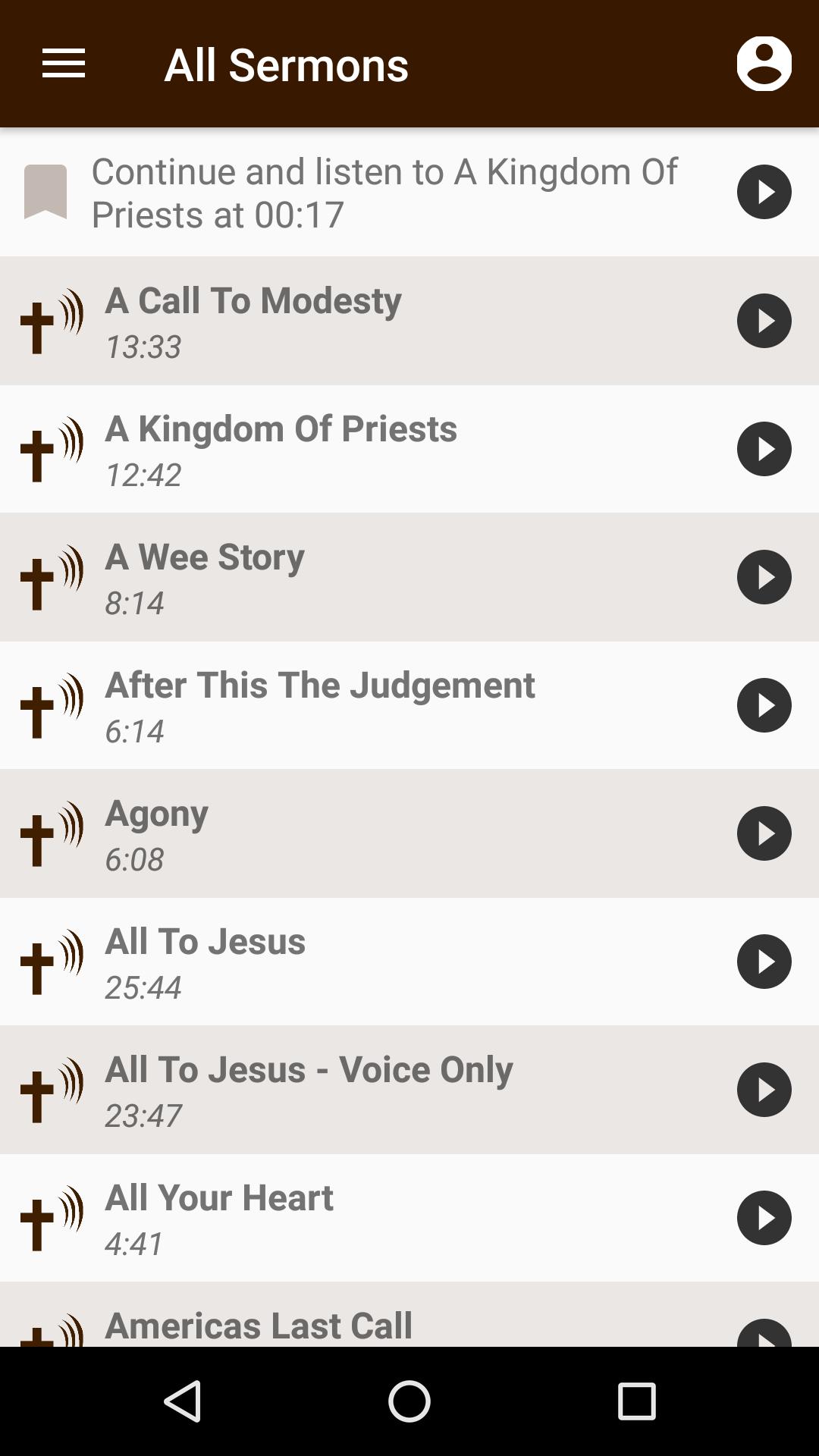Tap the bookmark icon beside Continue listening

[45, 192]
